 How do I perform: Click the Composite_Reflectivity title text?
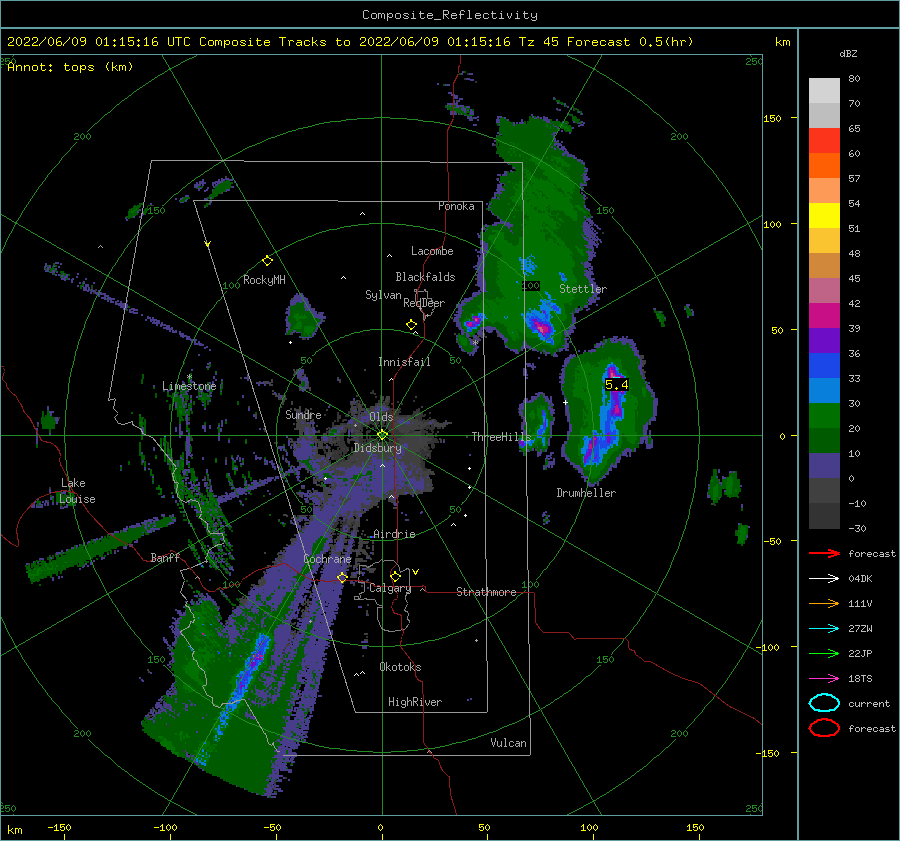[x=450, y=15]
